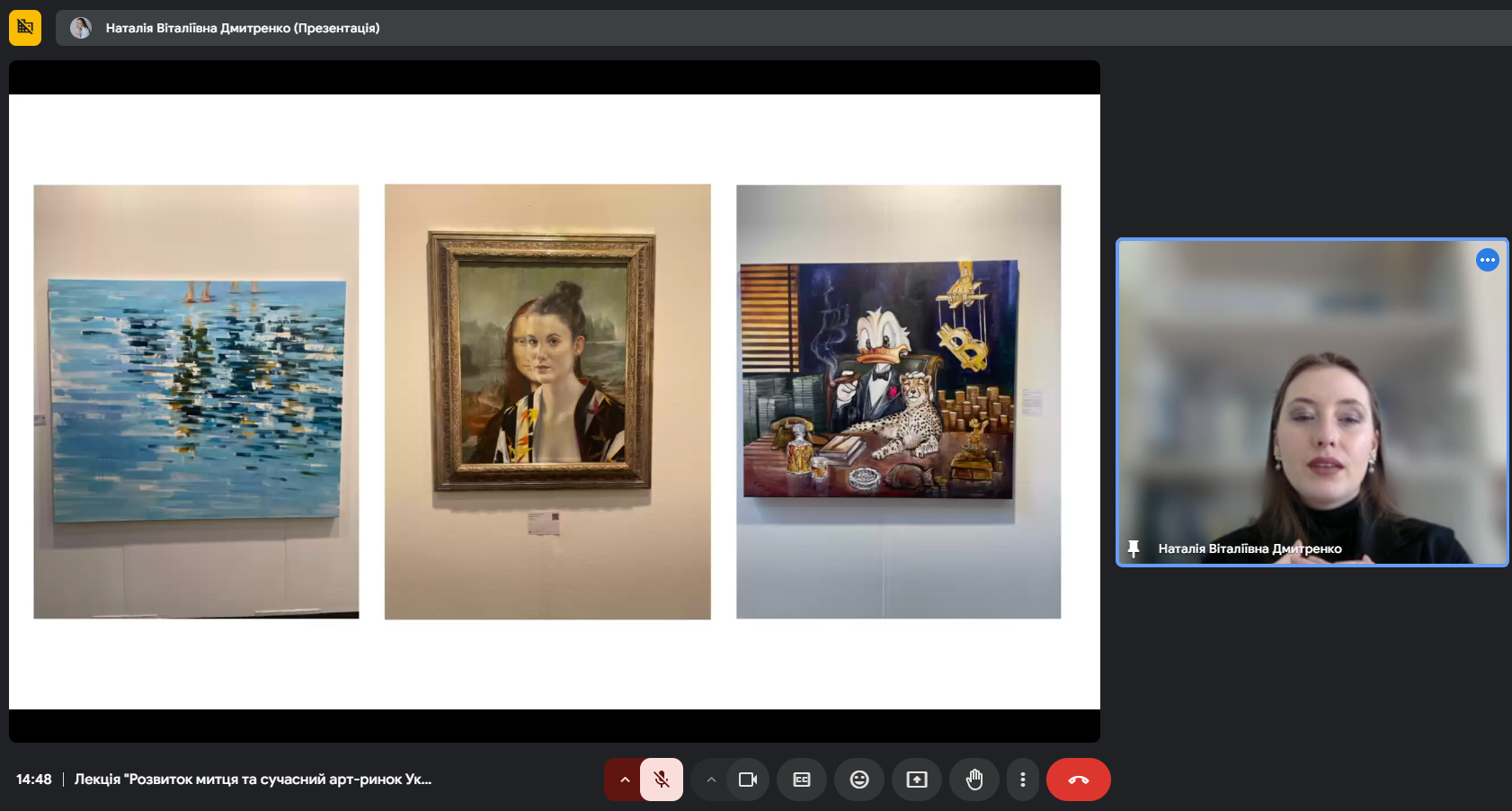Click the framed portrait painting on slide
Image resolution: width=1512 pixels, height=811 pixels.
click(542, 361)
